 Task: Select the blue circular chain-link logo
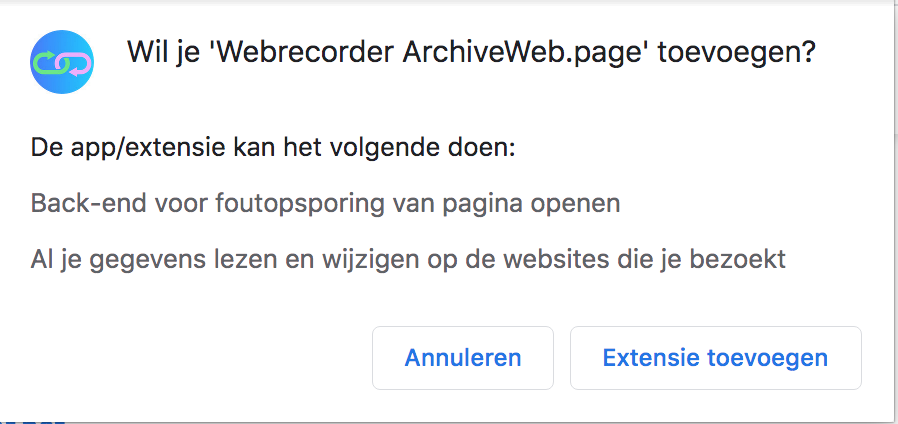point(62,62)
